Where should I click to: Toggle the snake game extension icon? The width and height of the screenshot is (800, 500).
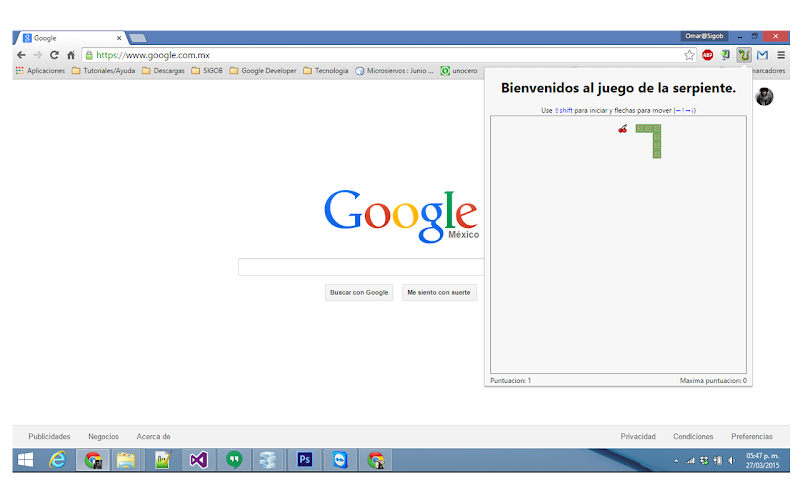744,55
